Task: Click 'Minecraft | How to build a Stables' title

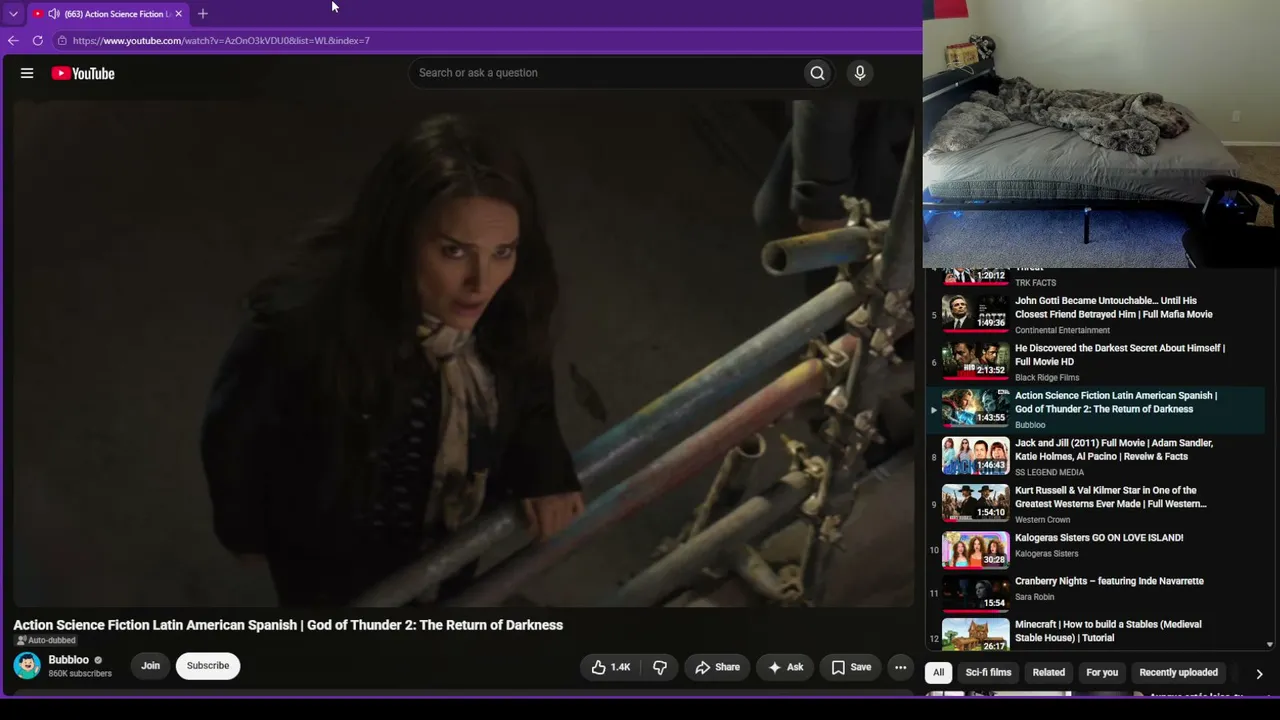Action: [x=1108, y=631]
